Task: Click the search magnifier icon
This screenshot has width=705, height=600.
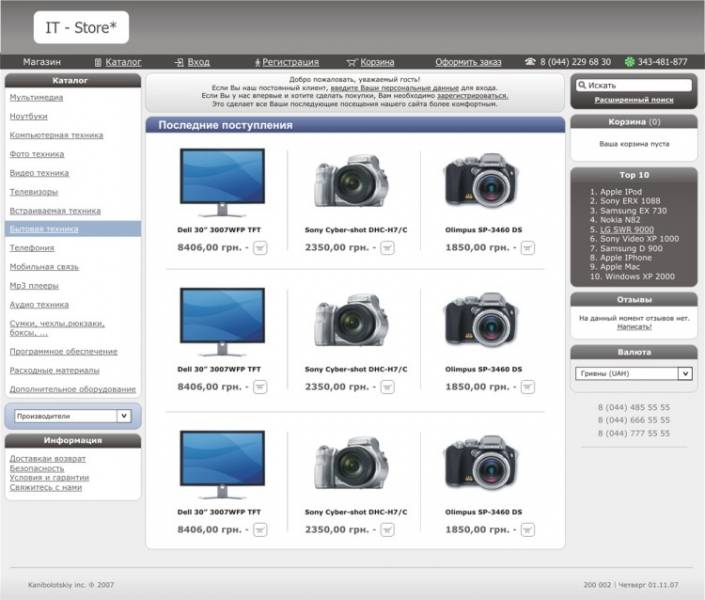Action: click(x=582, y=85)
